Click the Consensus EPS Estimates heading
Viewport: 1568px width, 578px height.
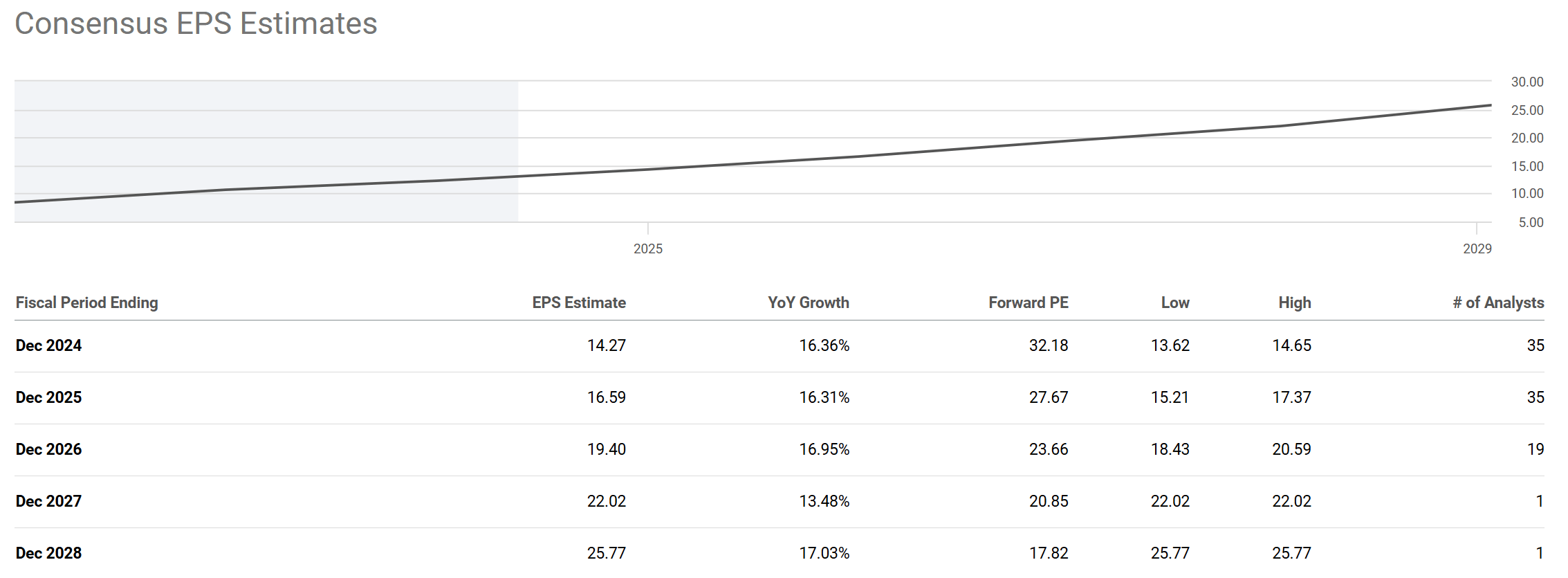(196, 24)
